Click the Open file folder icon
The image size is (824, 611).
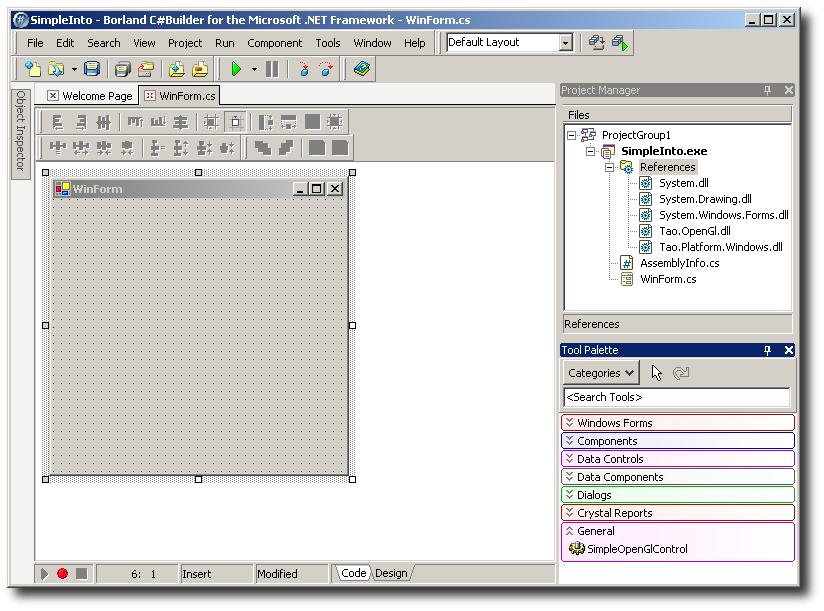tap(56, 69)
